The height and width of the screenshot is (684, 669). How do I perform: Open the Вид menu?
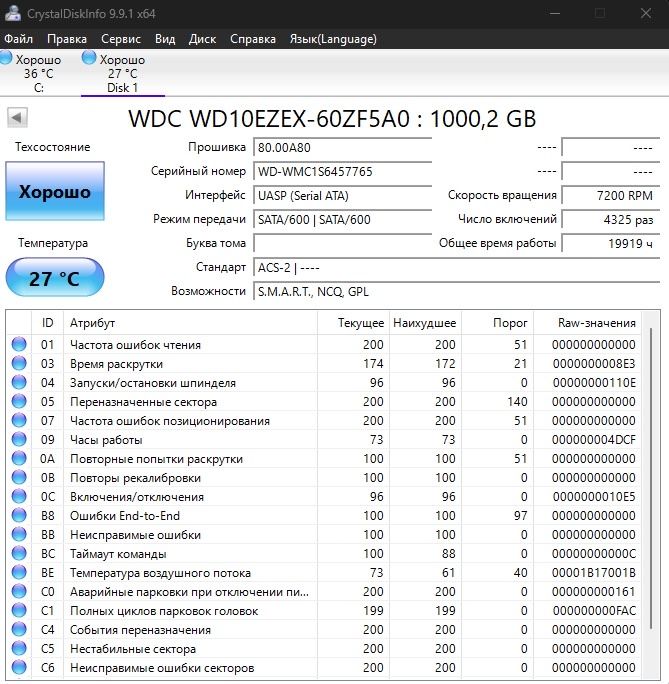point(165,39)
